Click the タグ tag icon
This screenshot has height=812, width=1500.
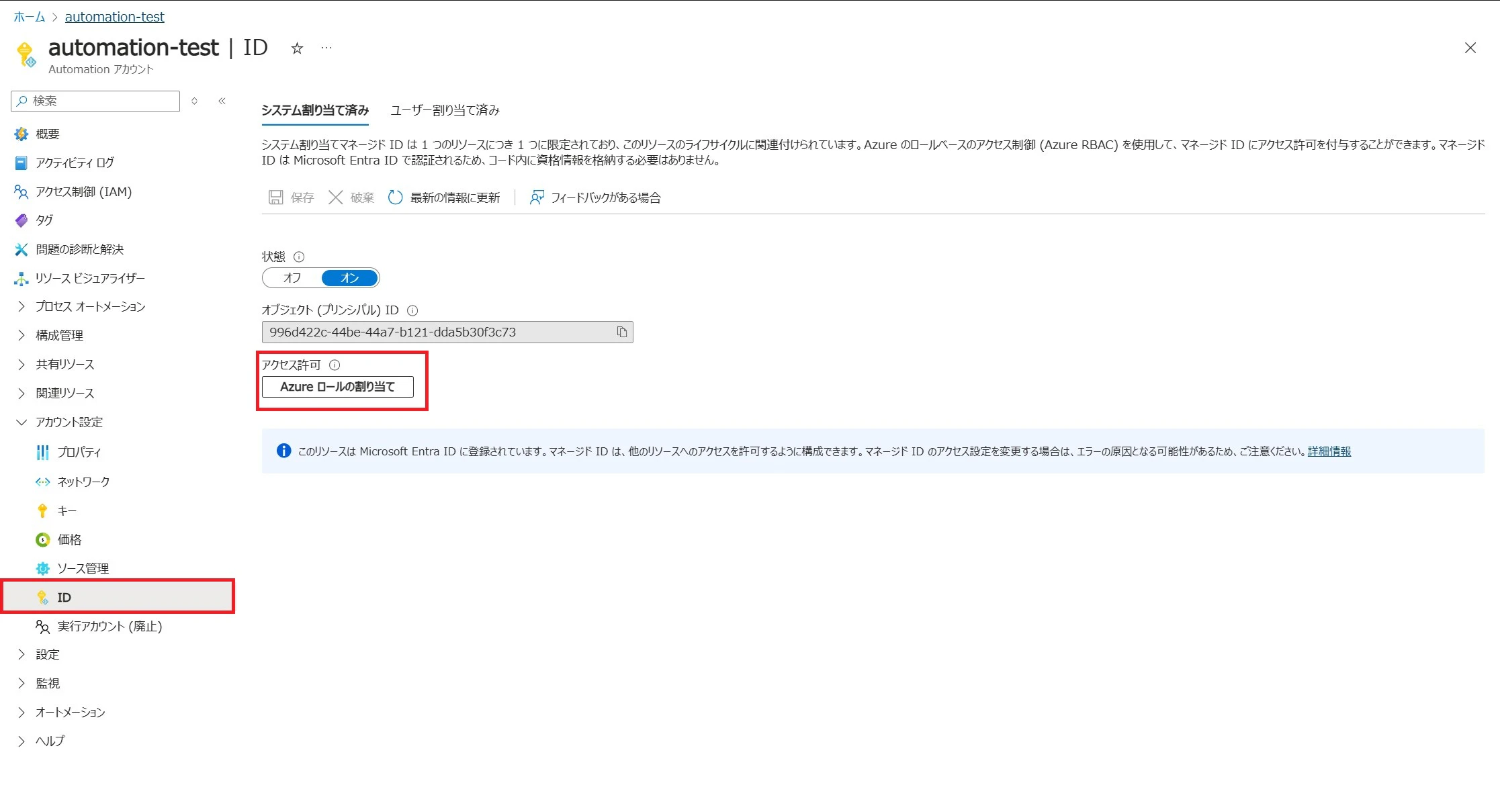pos(21,220)
